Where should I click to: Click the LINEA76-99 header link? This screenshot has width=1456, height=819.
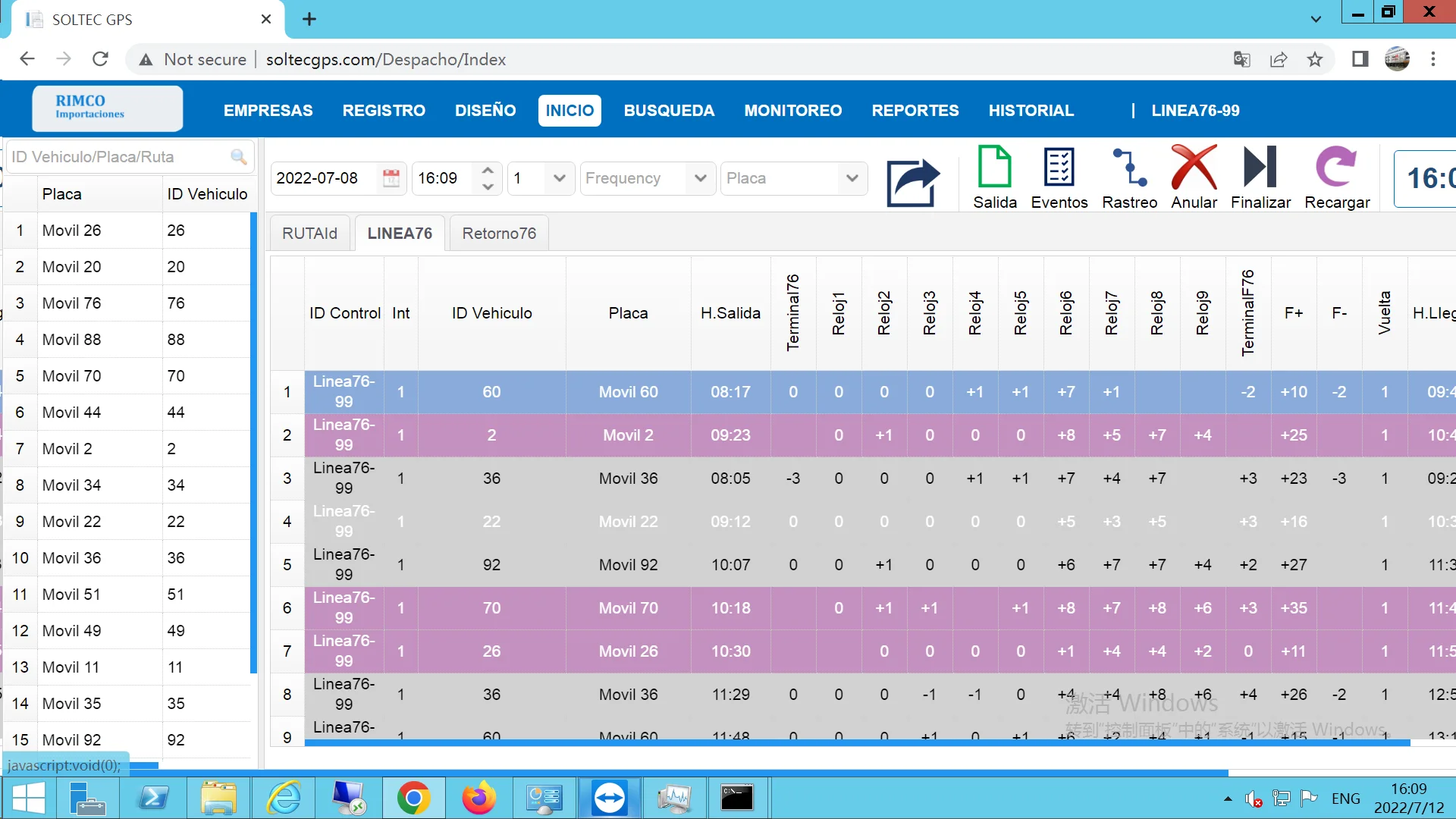(1195, 111)
